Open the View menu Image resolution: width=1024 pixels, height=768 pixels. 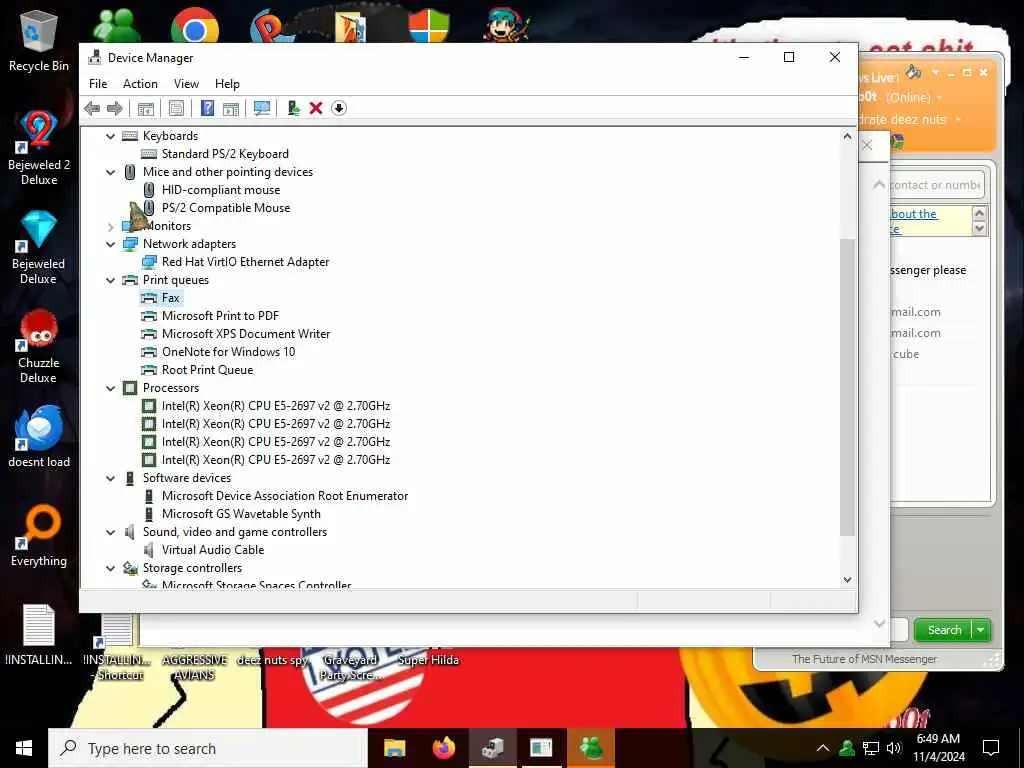coord(186,84)
